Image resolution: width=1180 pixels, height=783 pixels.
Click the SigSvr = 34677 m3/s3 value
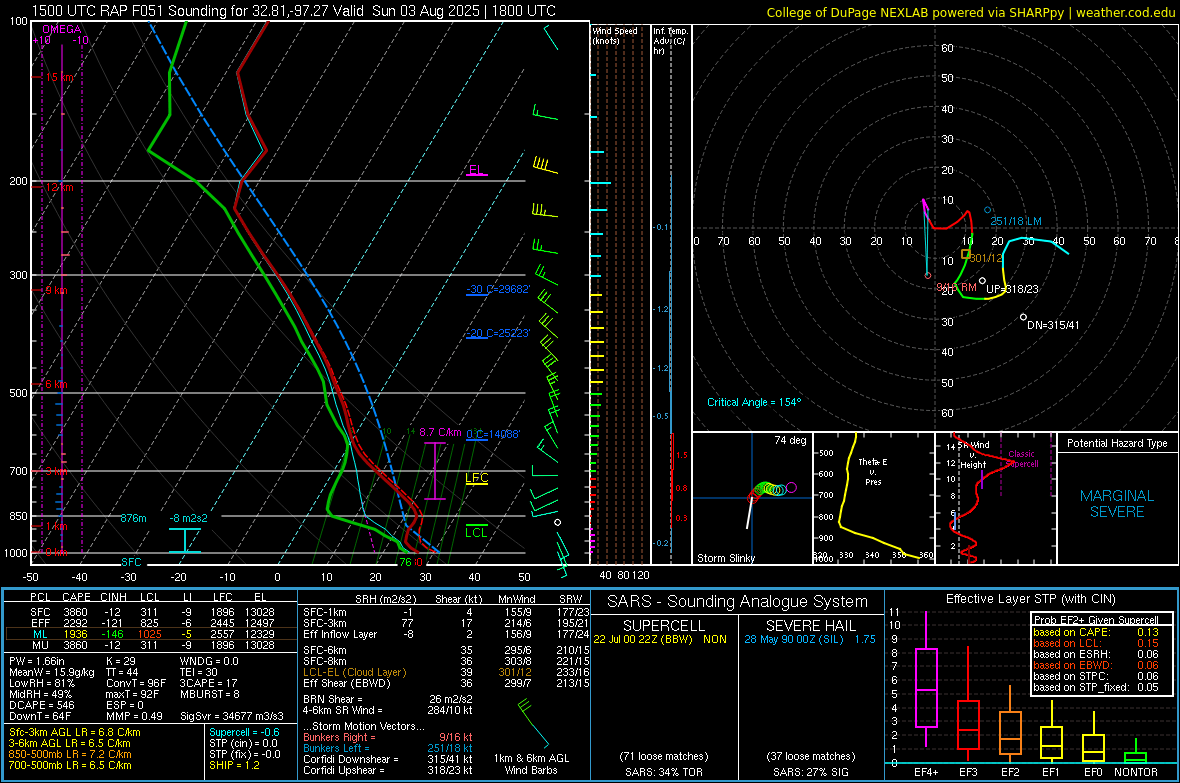coord(232,716)
